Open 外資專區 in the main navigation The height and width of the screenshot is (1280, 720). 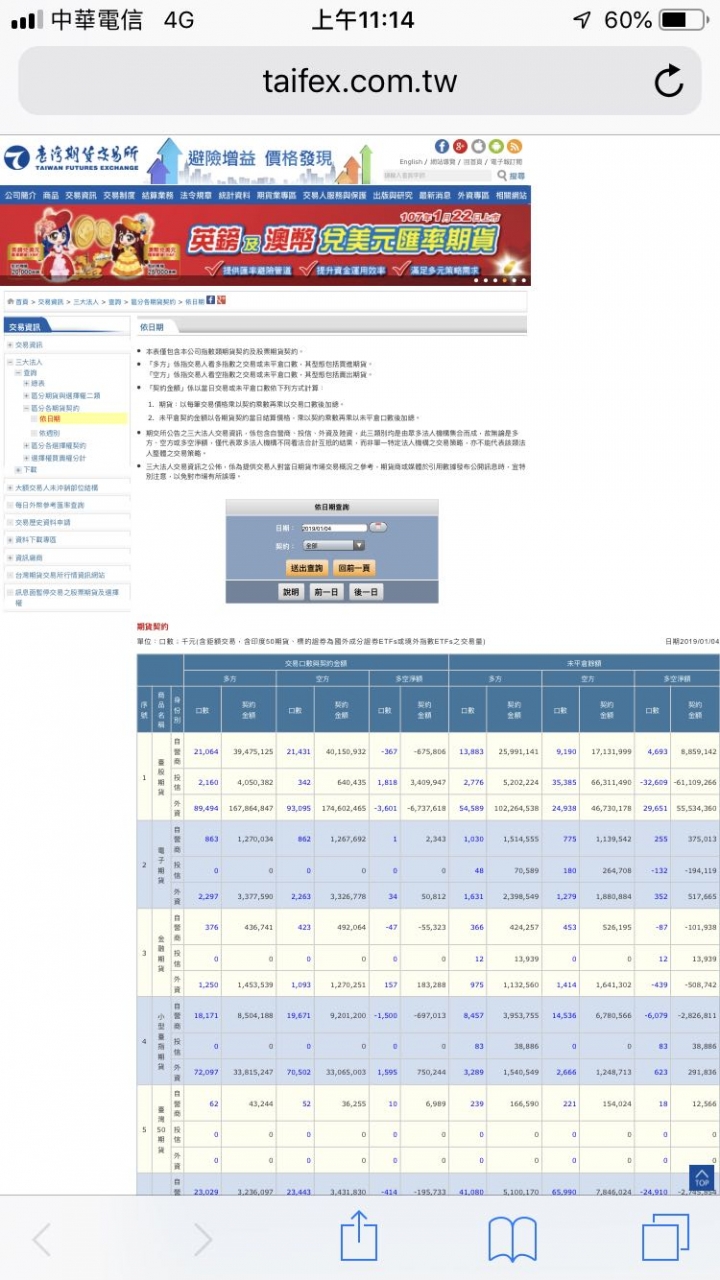tap(473, 196)
